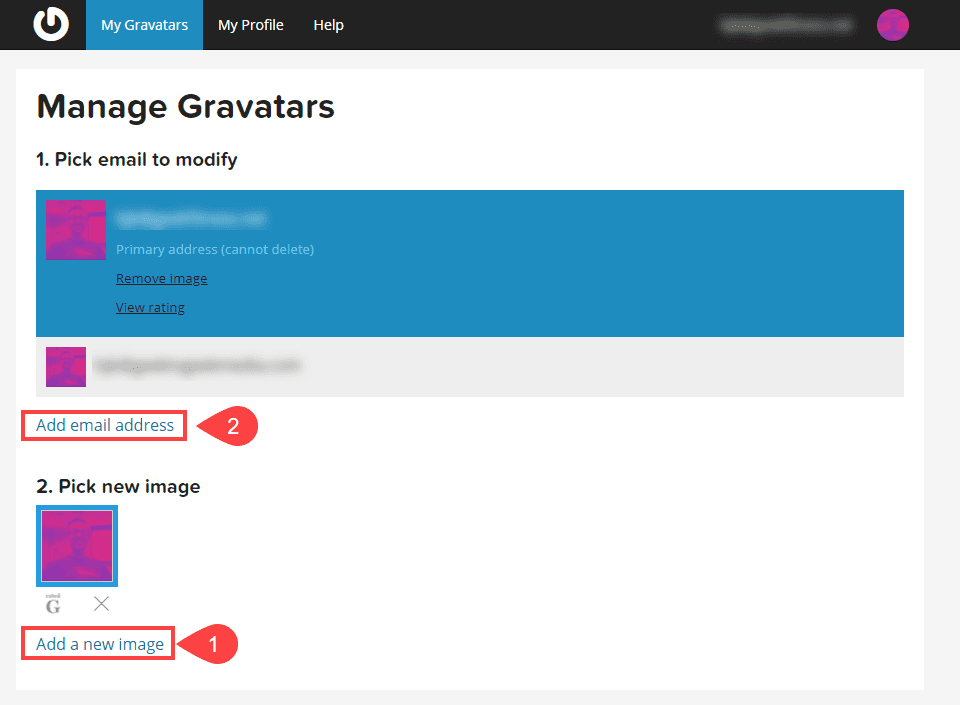This screenshot has width=960, height=705.
Task: Open the Help menu item
Action: (x=328, y=25)
